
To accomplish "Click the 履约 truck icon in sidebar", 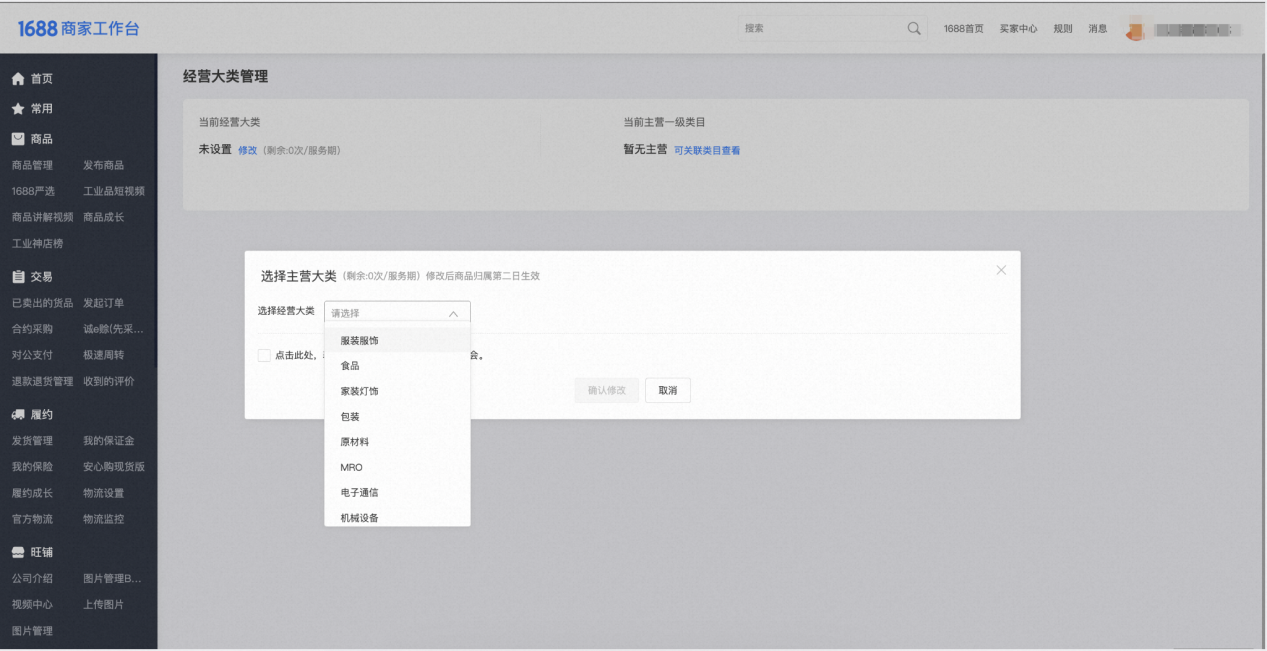I will [18, 415].
